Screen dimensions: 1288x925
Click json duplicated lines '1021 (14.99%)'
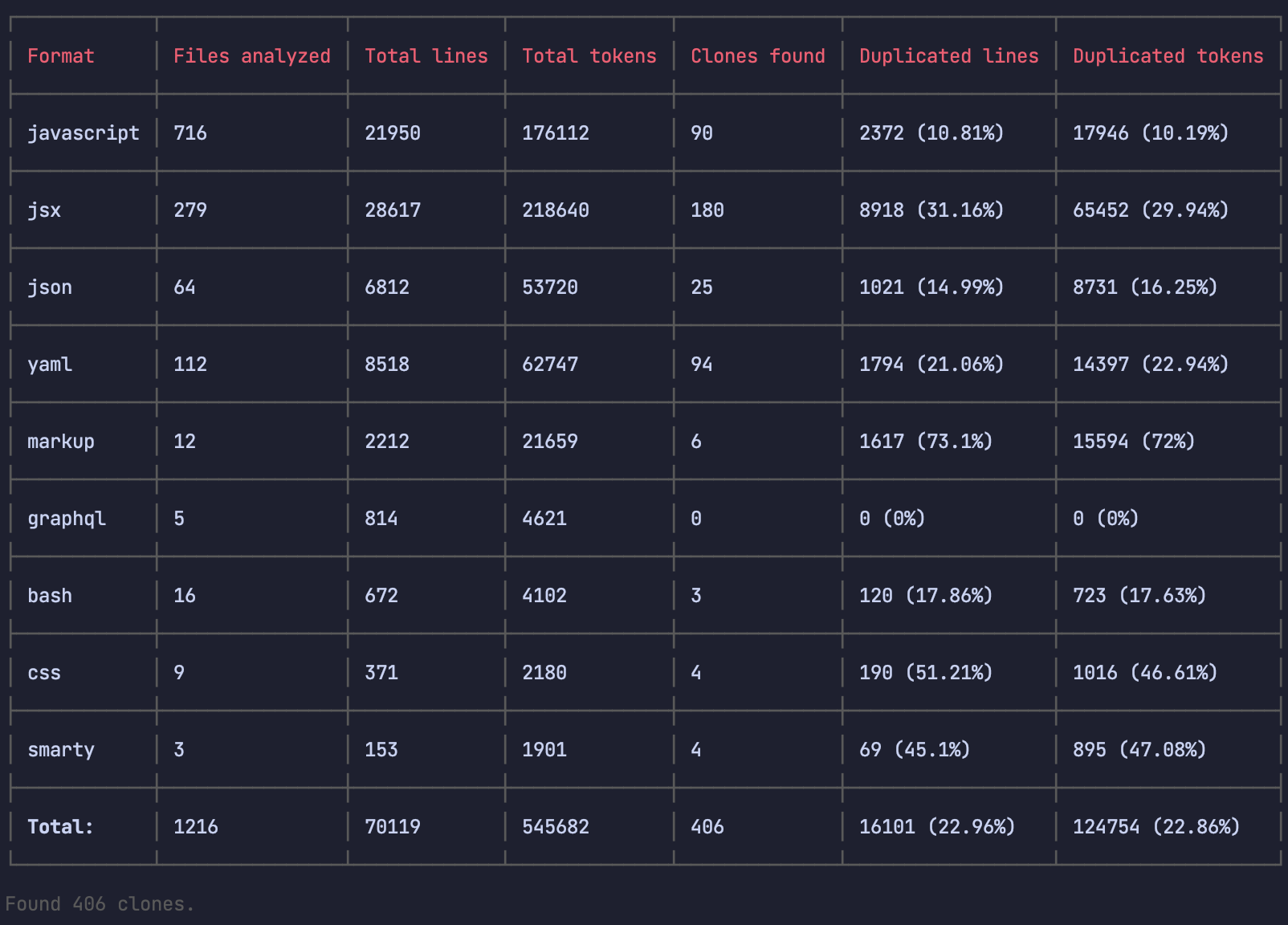click(x=932, y=287)
